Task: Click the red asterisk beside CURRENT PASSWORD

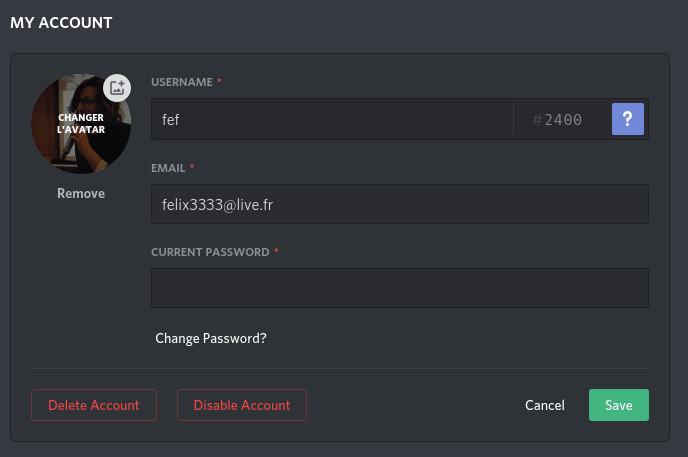Action: 276,251
